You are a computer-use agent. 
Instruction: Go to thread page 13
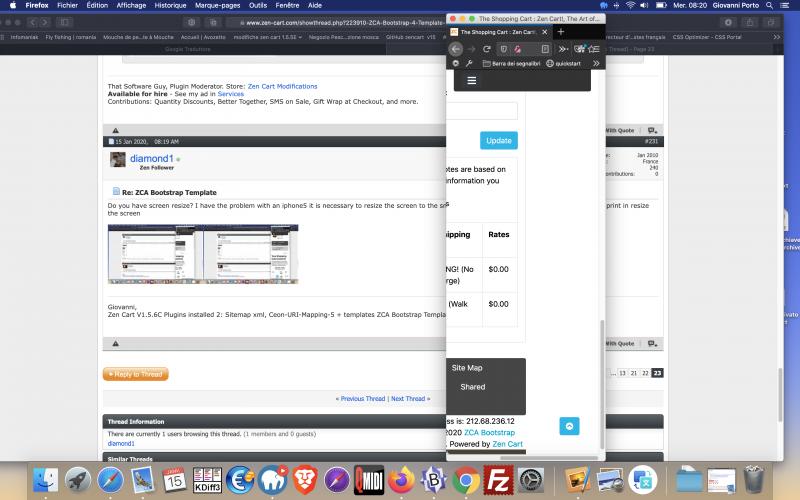(622, 373)
